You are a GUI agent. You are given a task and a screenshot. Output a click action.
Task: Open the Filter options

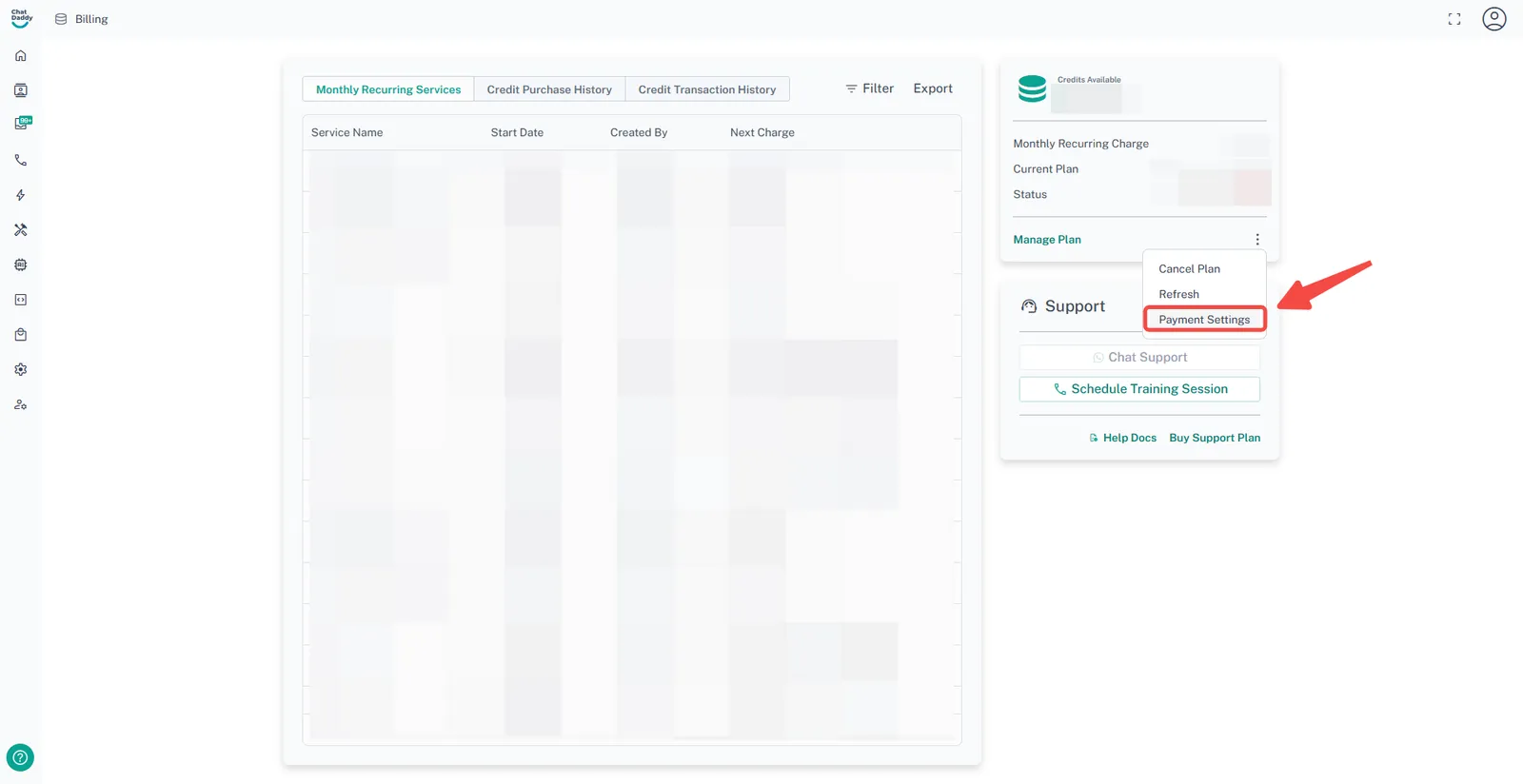pos(869,88)
